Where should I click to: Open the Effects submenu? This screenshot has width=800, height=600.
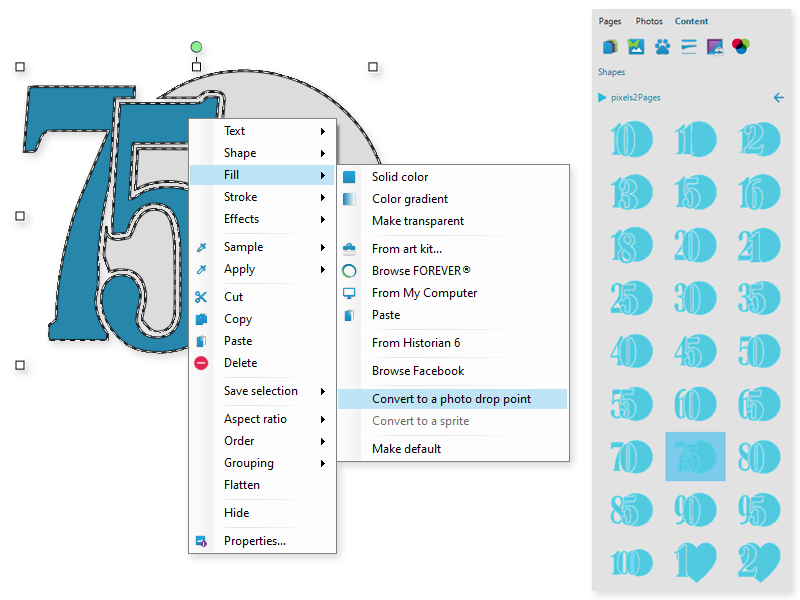(x=262, y=219)
